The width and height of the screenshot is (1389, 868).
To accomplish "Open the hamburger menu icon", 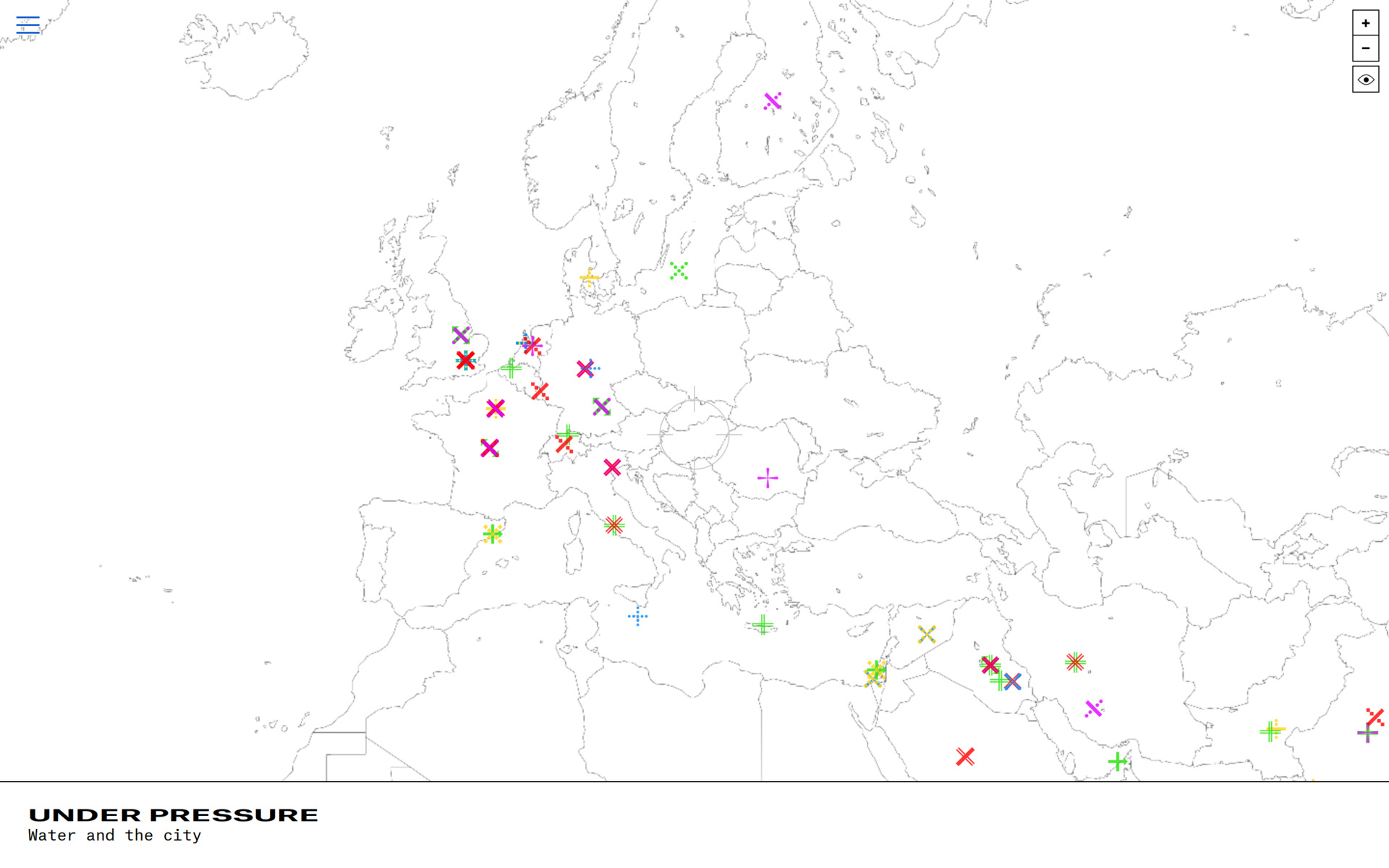I will point(27,25).
